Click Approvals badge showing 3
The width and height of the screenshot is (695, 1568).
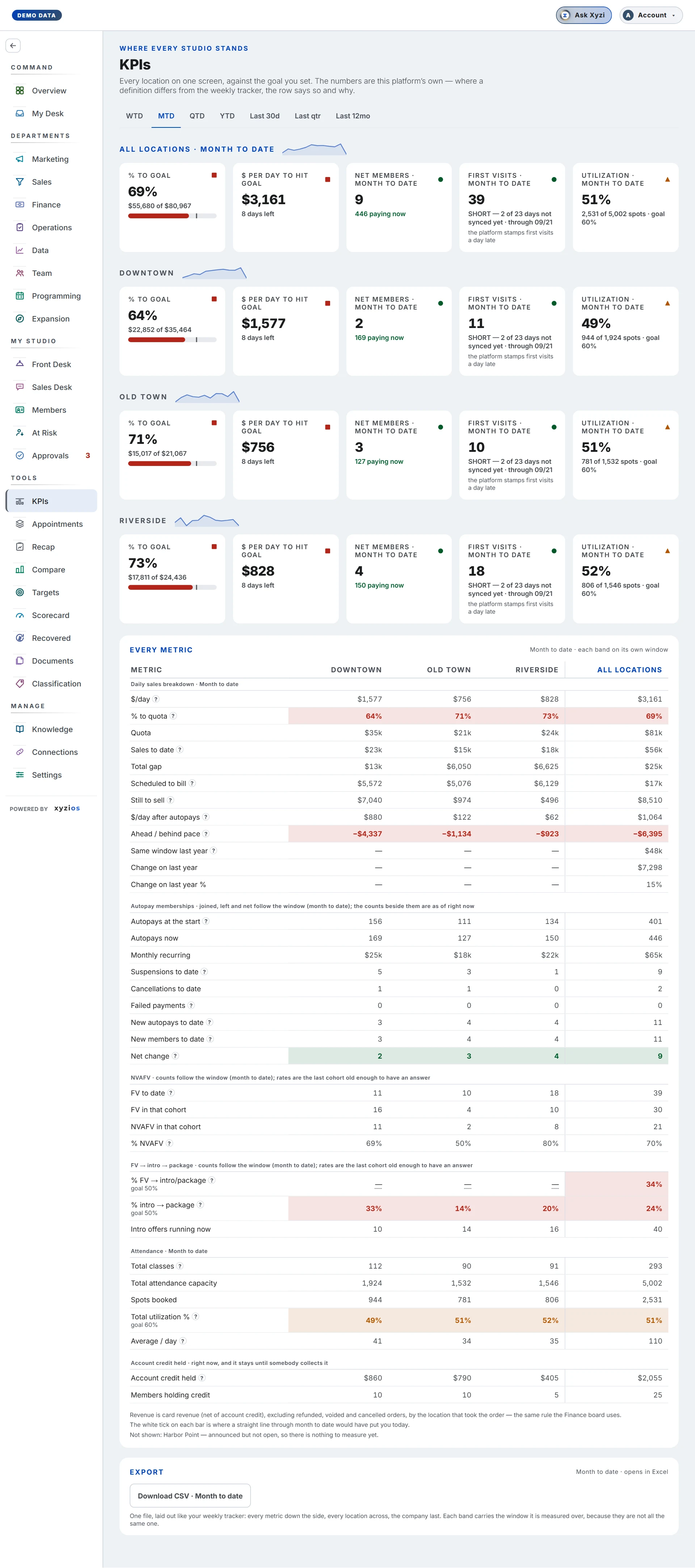[88, 455]
